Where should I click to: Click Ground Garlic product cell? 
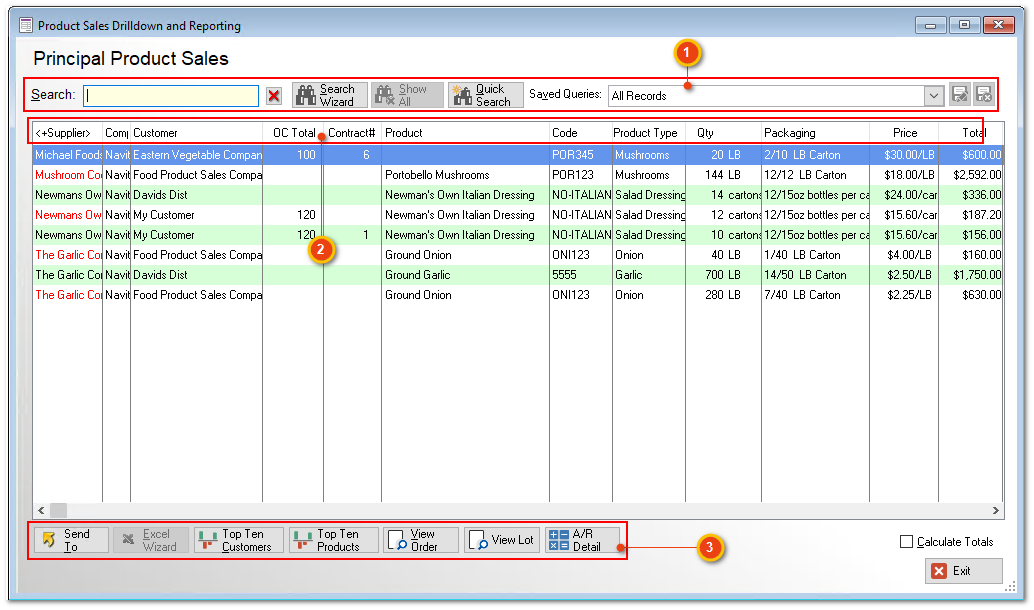pyautogui.click(x=465, y=275)
